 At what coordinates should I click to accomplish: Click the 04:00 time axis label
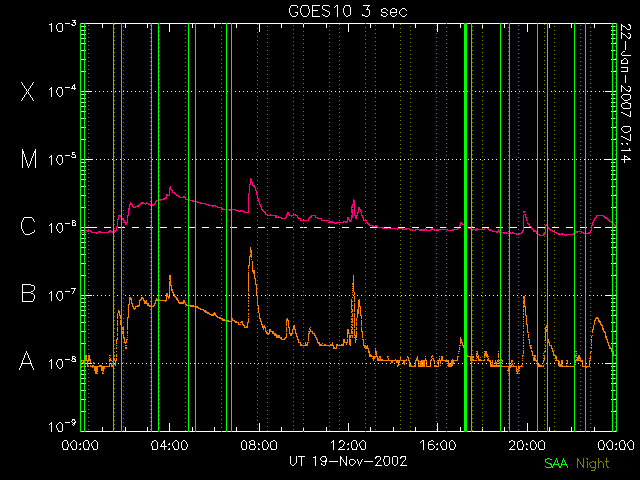click(170, 445)
